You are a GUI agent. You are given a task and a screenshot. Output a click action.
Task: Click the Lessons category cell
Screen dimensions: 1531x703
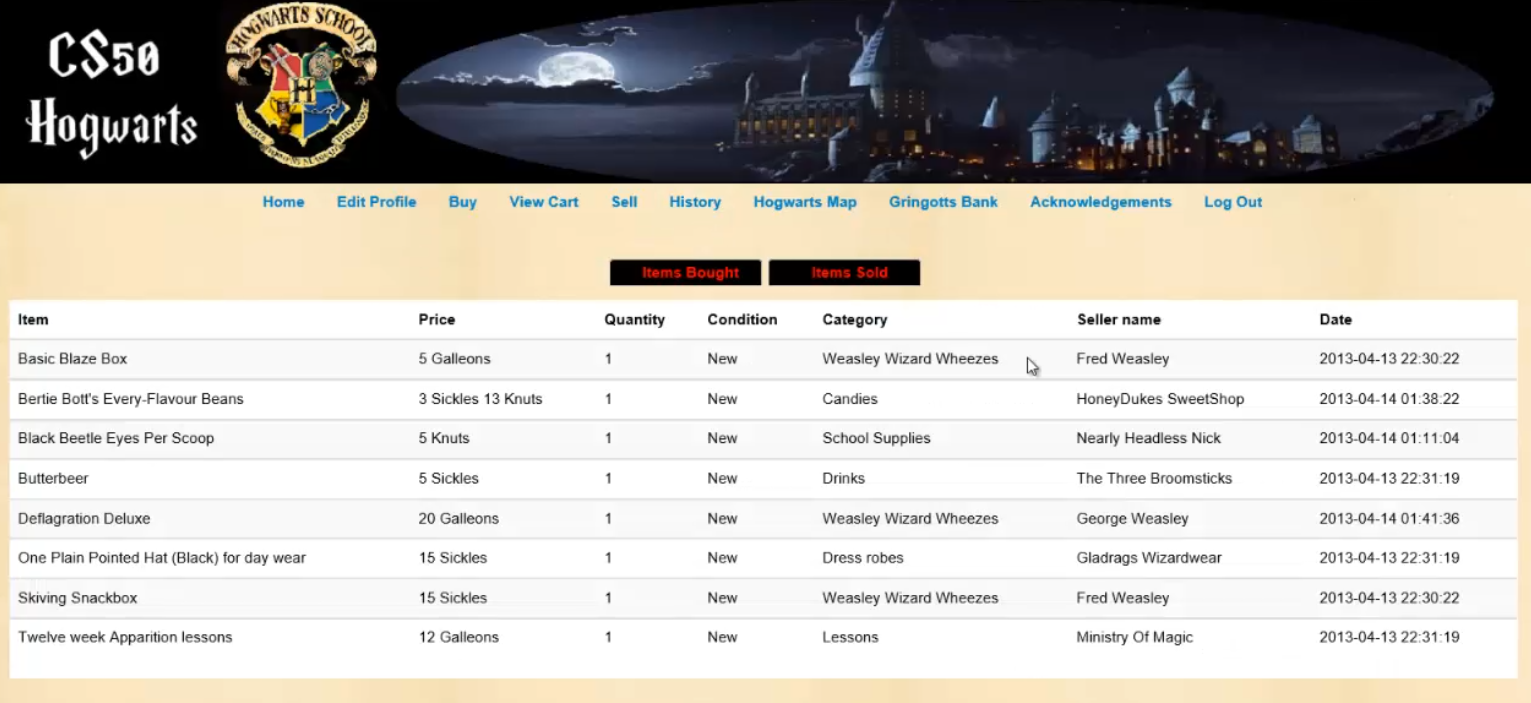(x=850, y=637)
